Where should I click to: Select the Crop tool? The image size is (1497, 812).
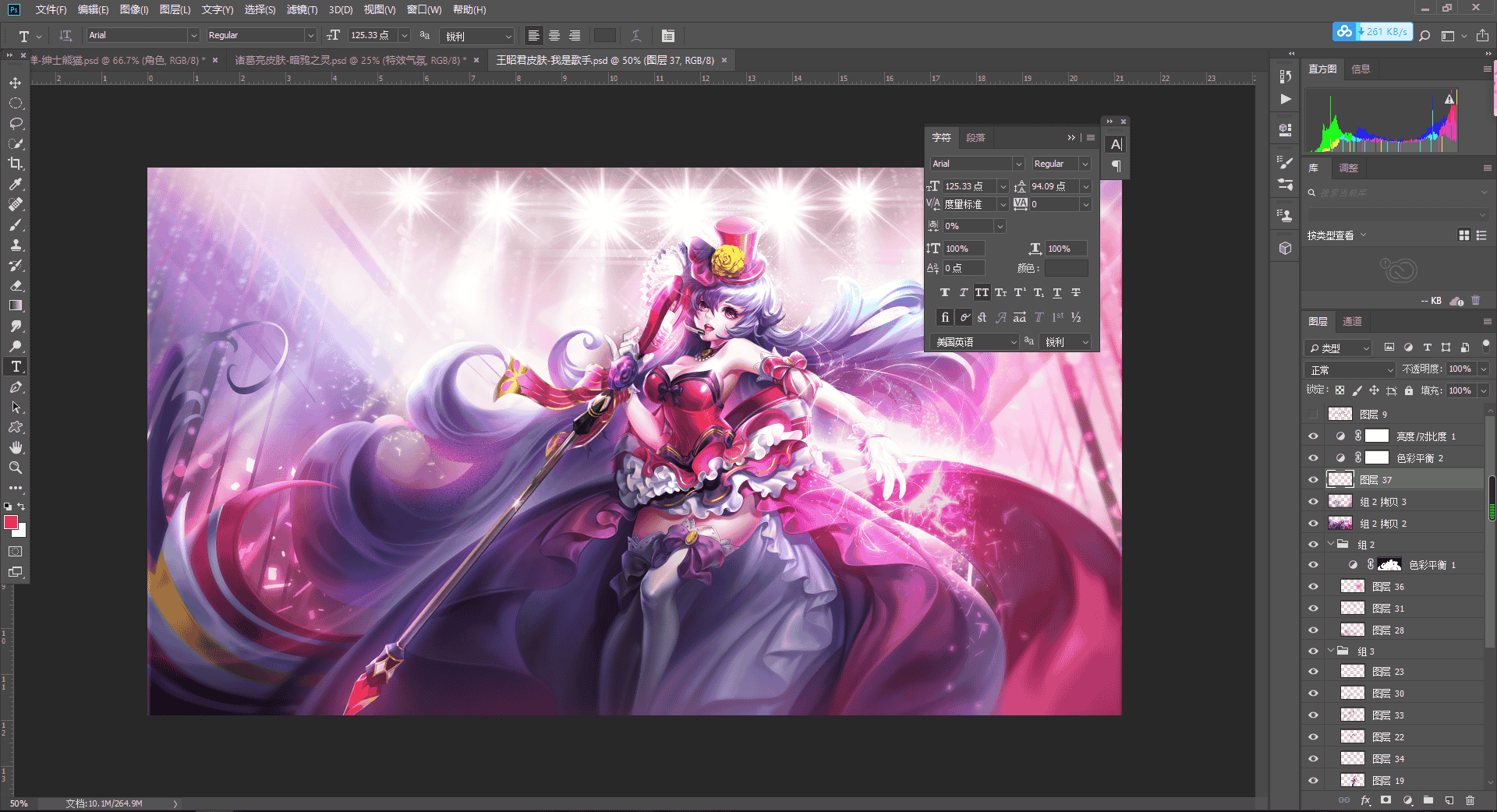(16, 164)
